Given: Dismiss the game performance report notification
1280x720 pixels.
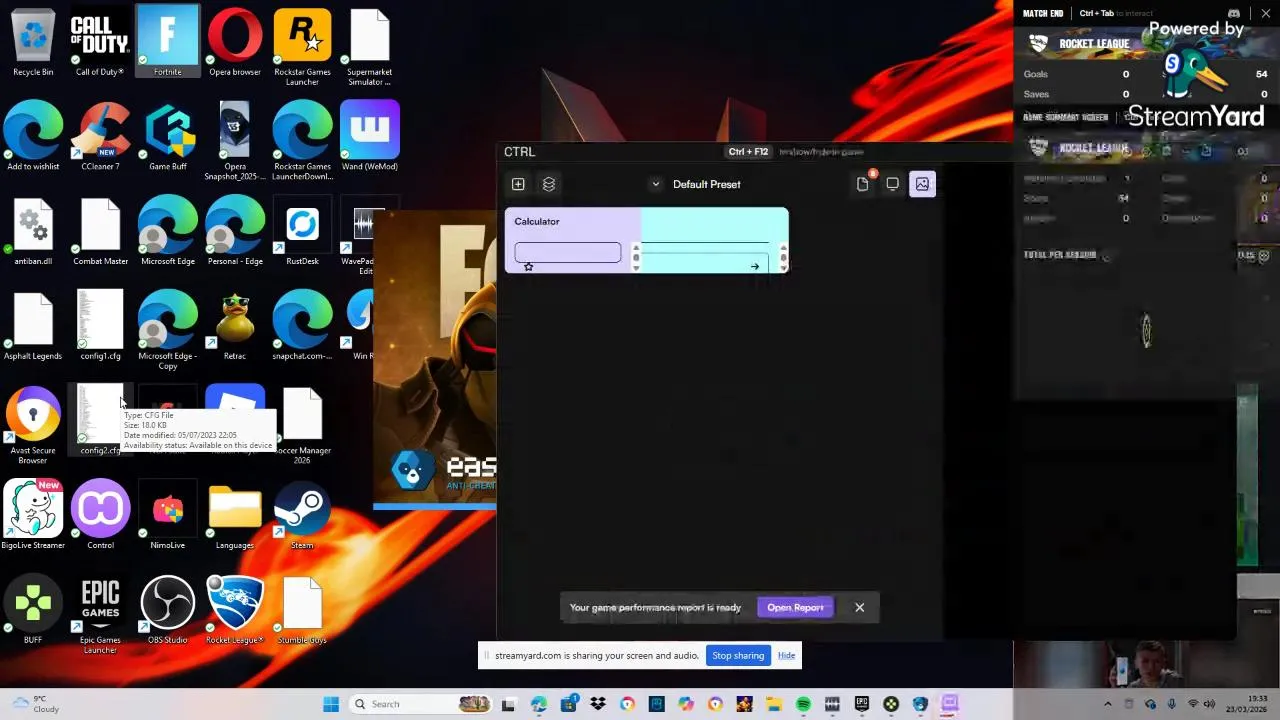Looking at the screenshot, I should [859, 607].
